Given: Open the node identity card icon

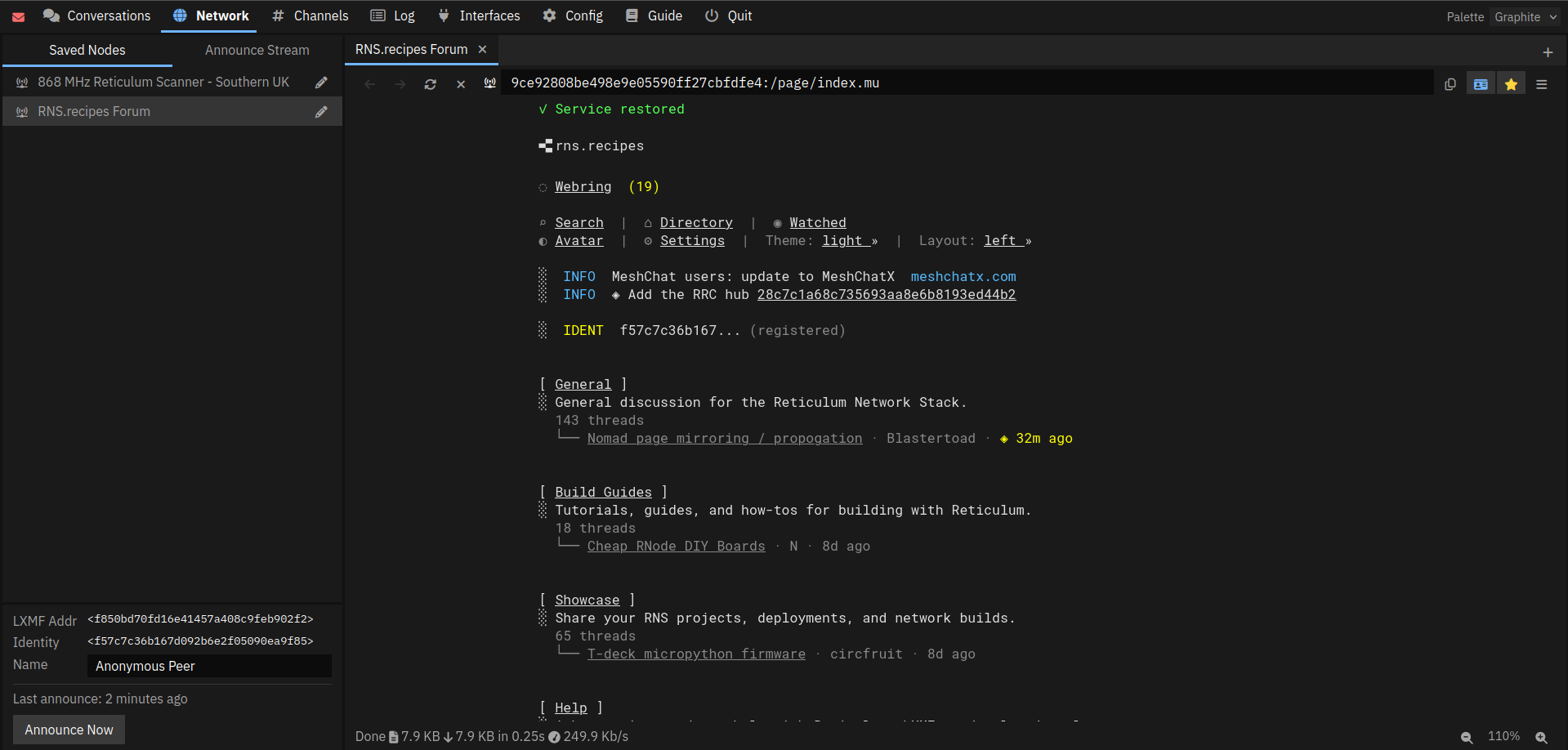Looking at the screenshot, I should (1481, 84).
